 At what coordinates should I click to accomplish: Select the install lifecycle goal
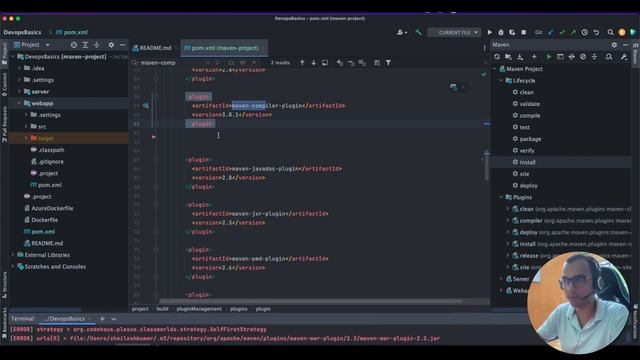coord(527,162)
